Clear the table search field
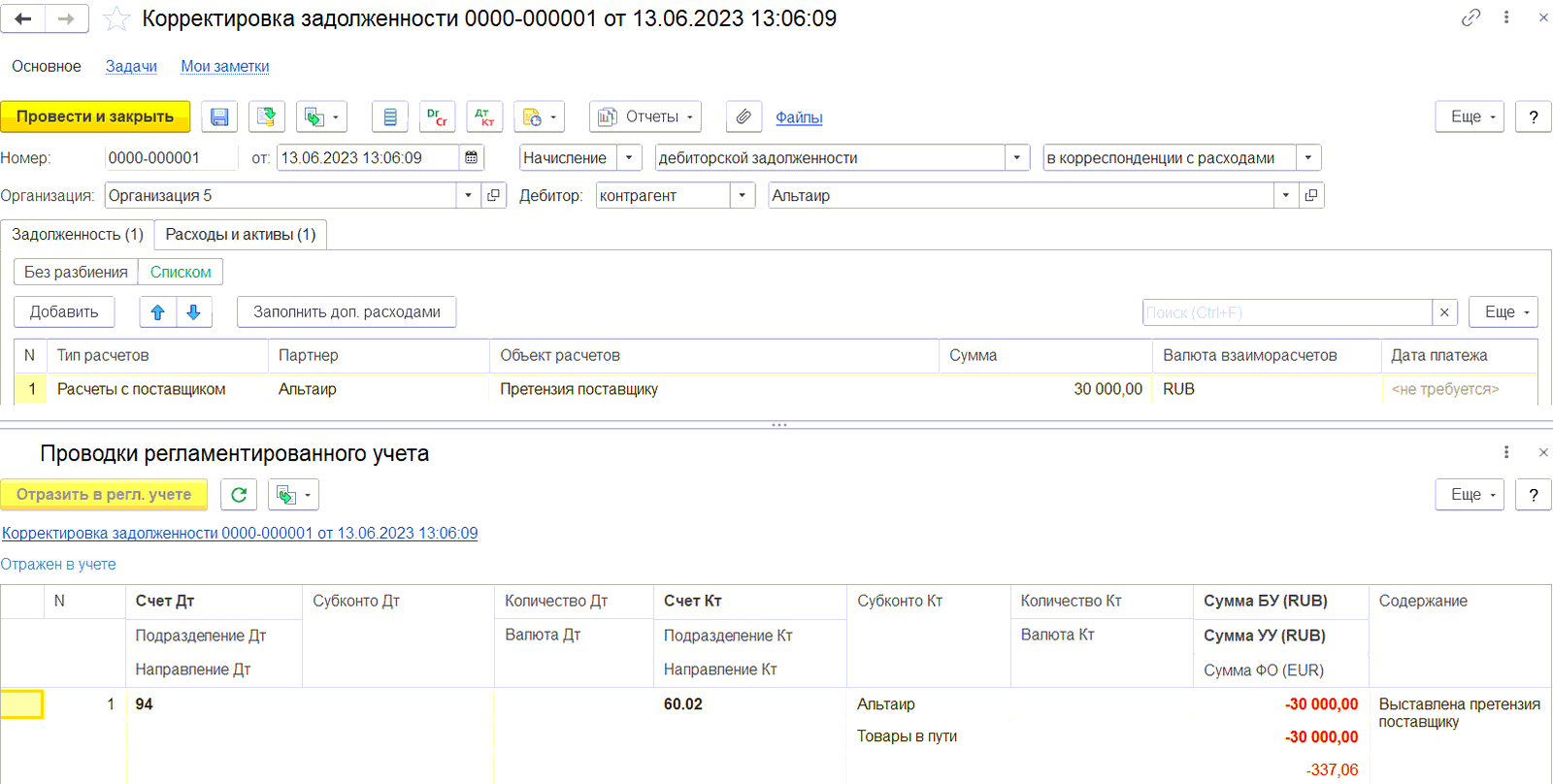 [x=1444, y=312]
